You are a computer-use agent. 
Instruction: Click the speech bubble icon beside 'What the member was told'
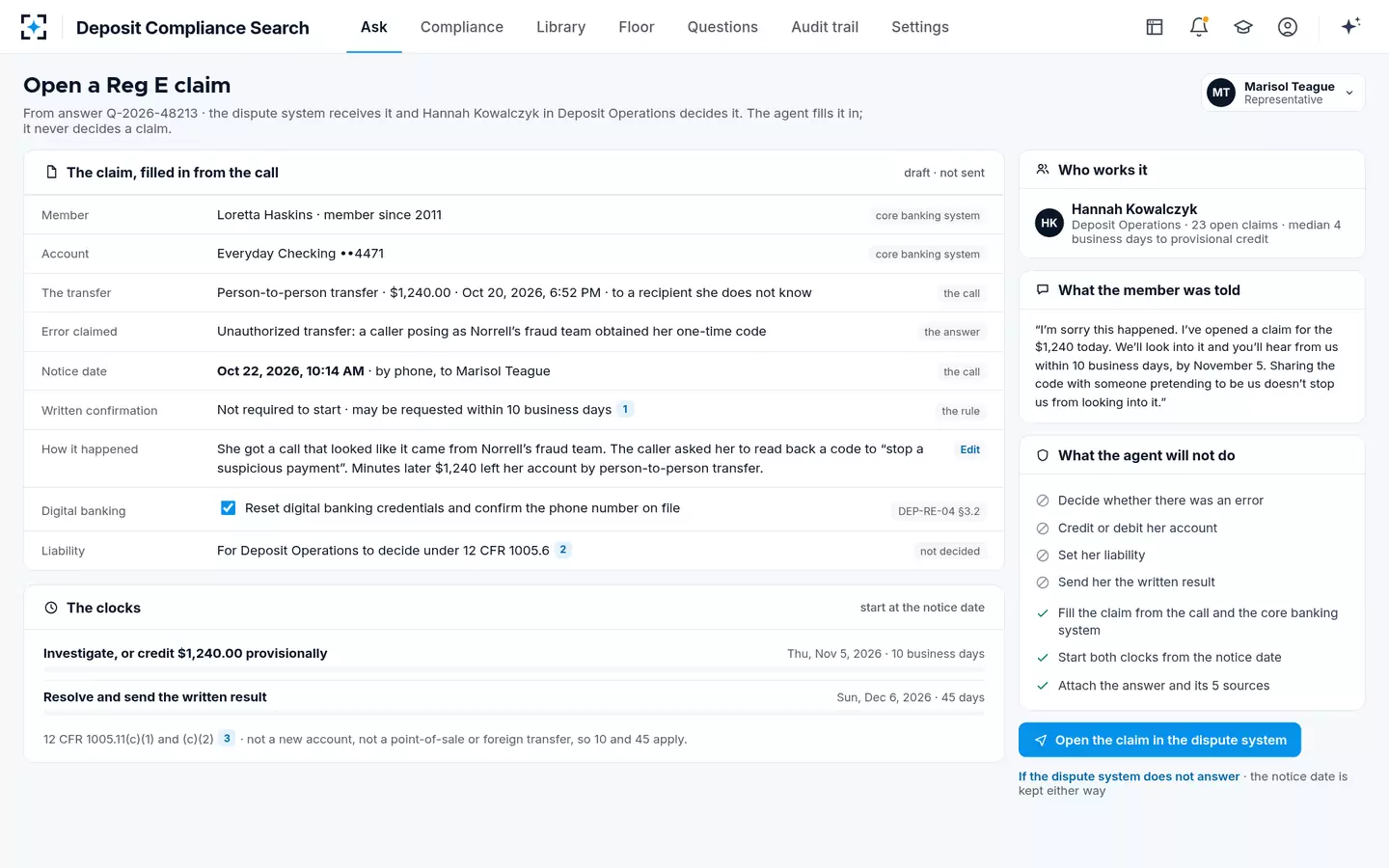coord(1043,290)
